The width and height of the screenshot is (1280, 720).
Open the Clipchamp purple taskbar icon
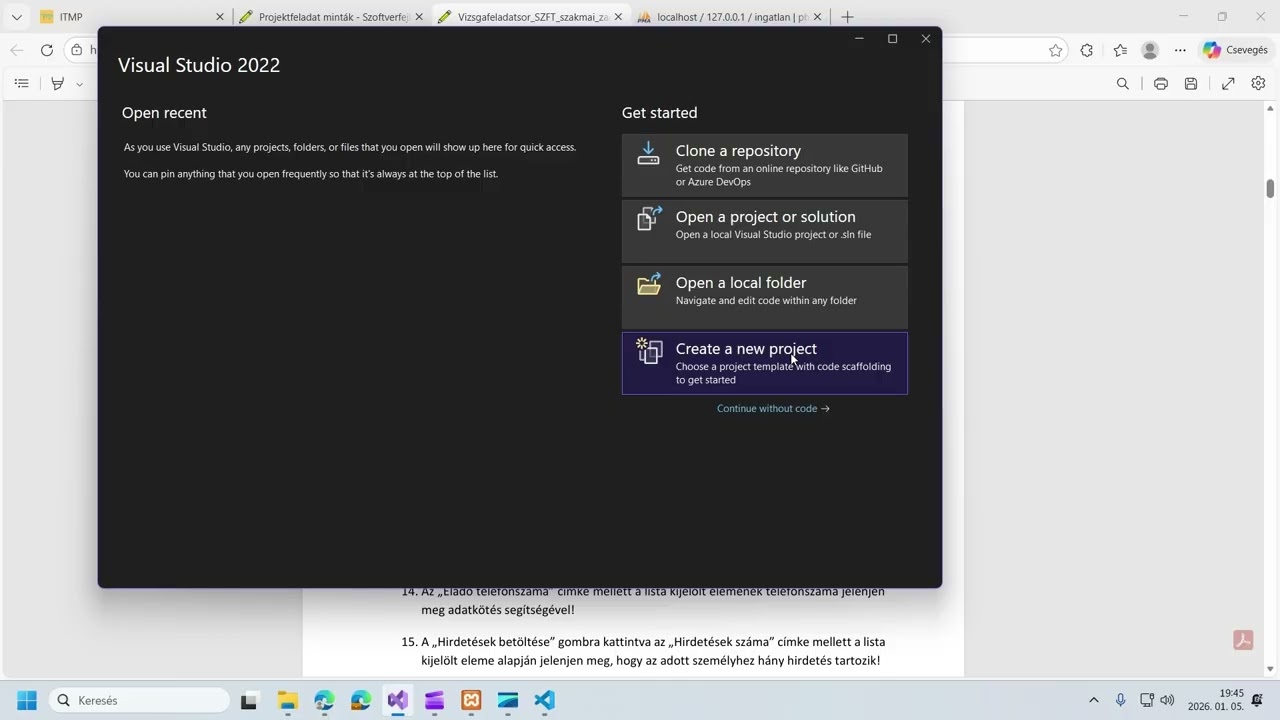tap(434, 700)
